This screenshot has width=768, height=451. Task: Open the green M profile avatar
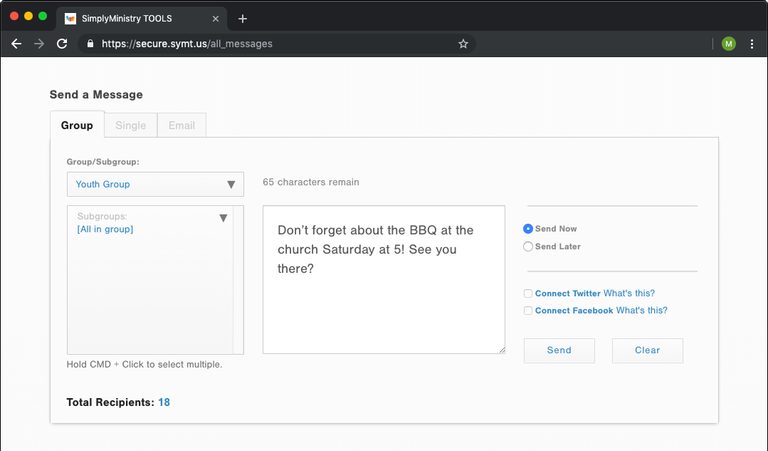coord(728,44)
